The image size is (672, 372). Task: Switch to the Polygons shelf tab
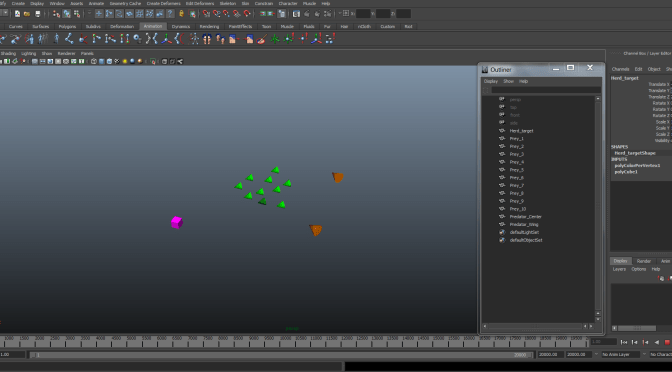pyautogui.click(x=67, y=27)
